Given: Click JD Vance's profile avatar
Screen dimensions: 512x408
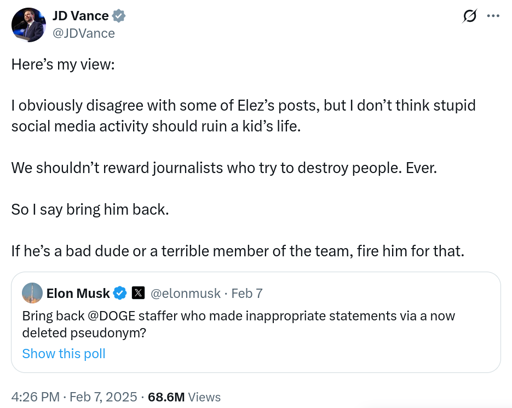Looking at the screenshot, I should [28, 25].
